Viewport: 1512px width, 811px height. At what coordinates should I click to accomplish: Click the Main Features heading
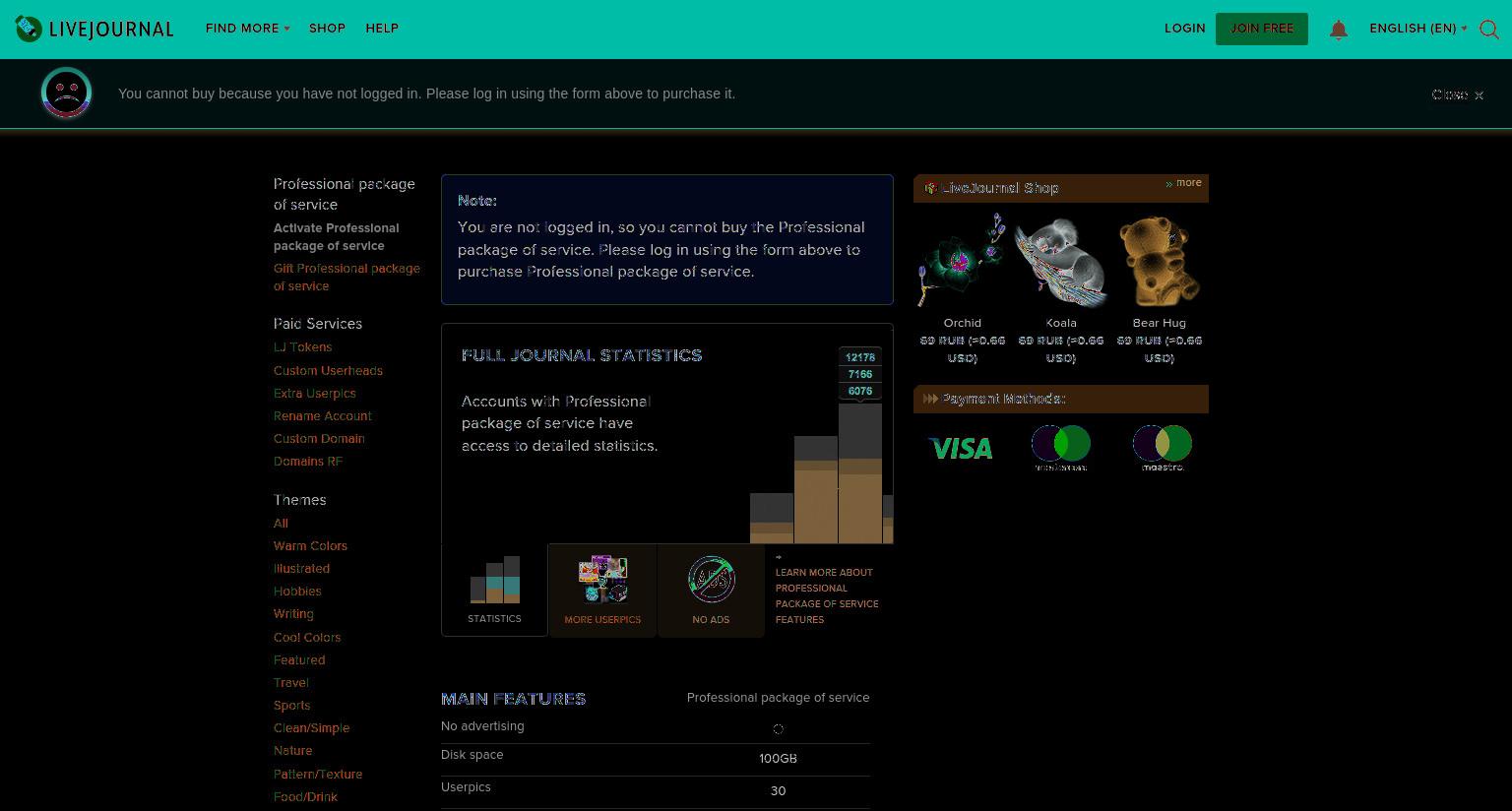[514, 699]
